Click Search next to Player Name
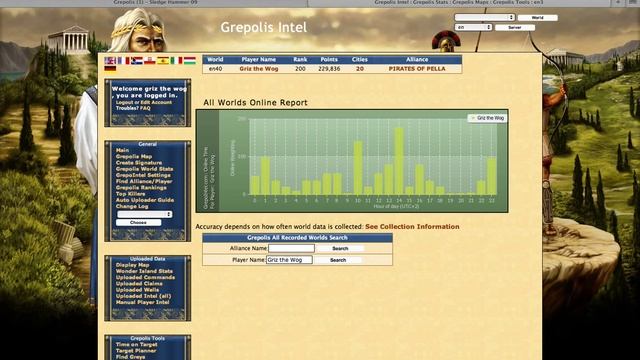 (338, 260)
